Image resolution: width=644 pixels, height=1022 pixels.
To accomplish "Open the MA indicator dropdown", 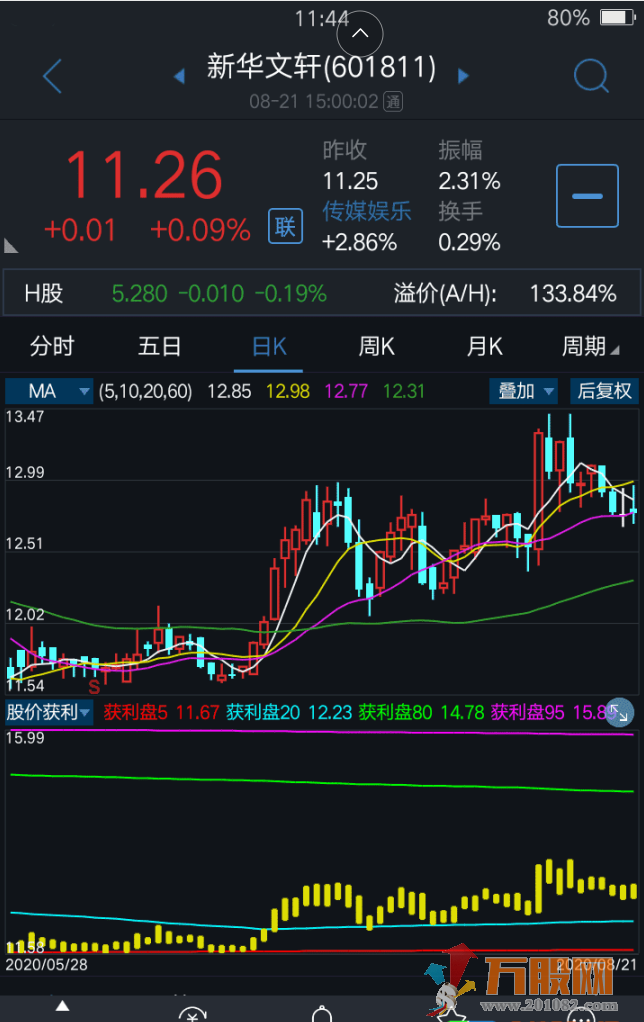I will pos(49,391).
